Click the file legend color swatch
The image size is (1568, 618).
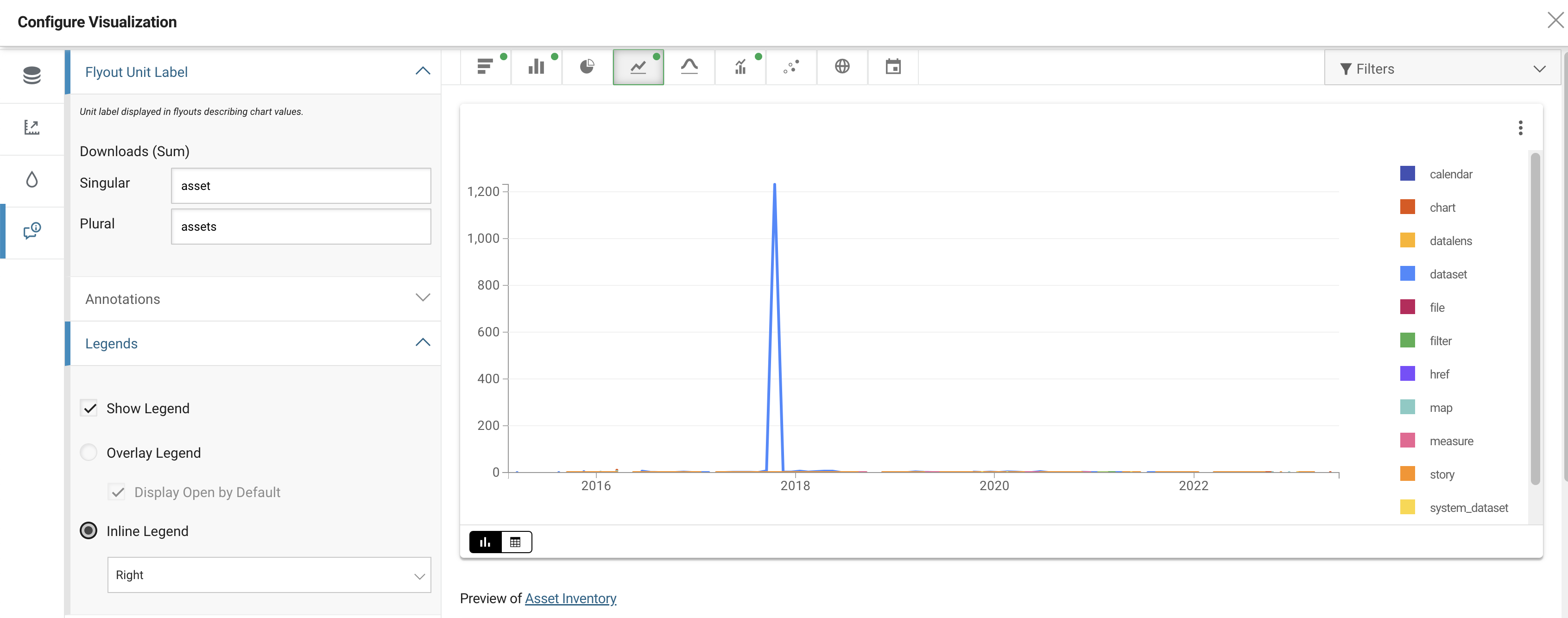pyautogui.click(x=1407, y=307)
